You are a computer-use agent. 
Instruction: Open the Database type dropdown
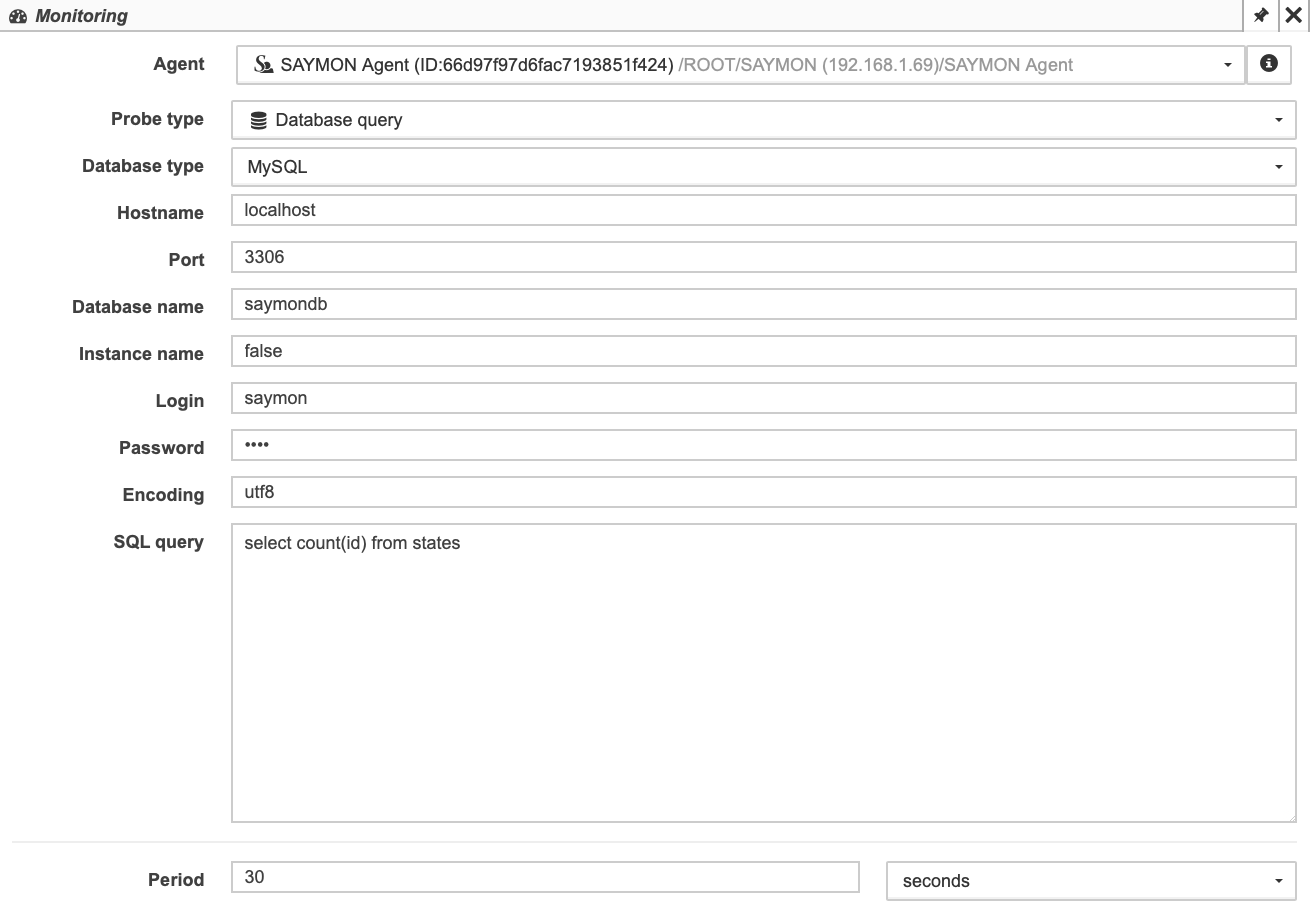(764, 167)
